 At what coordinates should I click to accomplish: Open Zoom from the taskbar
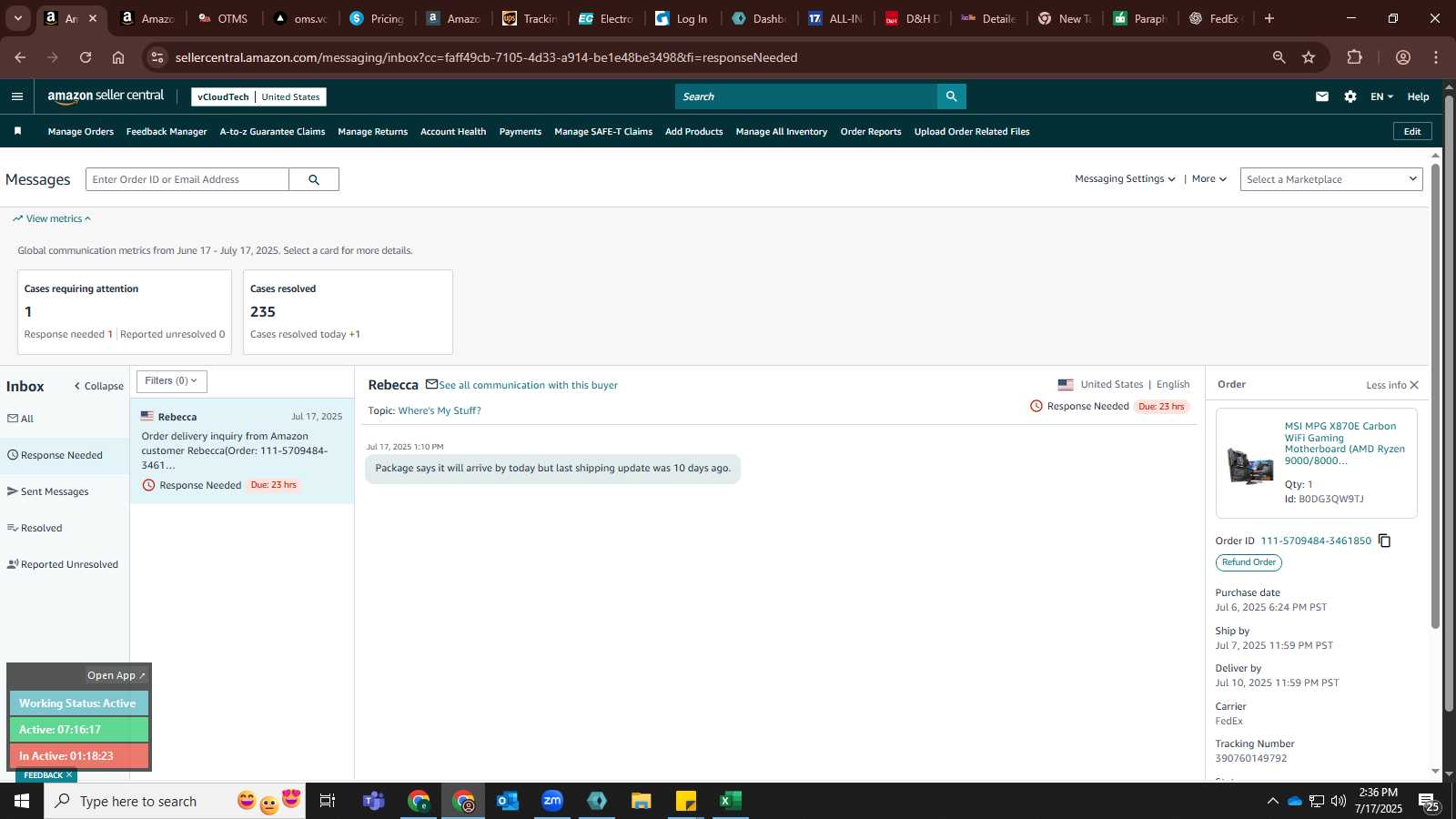552,801
